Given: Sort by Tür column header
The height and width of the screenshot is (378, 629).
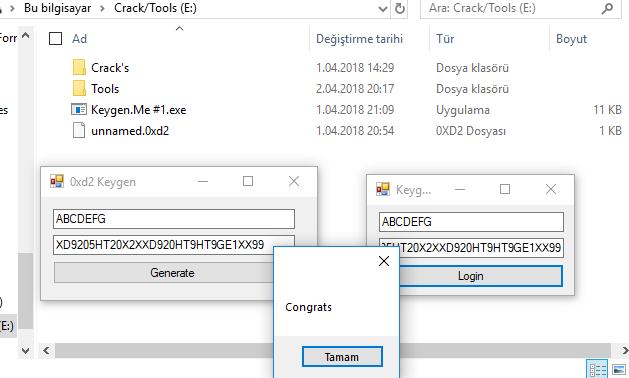Looking at the screenshot, I should (x=445, y=39).
